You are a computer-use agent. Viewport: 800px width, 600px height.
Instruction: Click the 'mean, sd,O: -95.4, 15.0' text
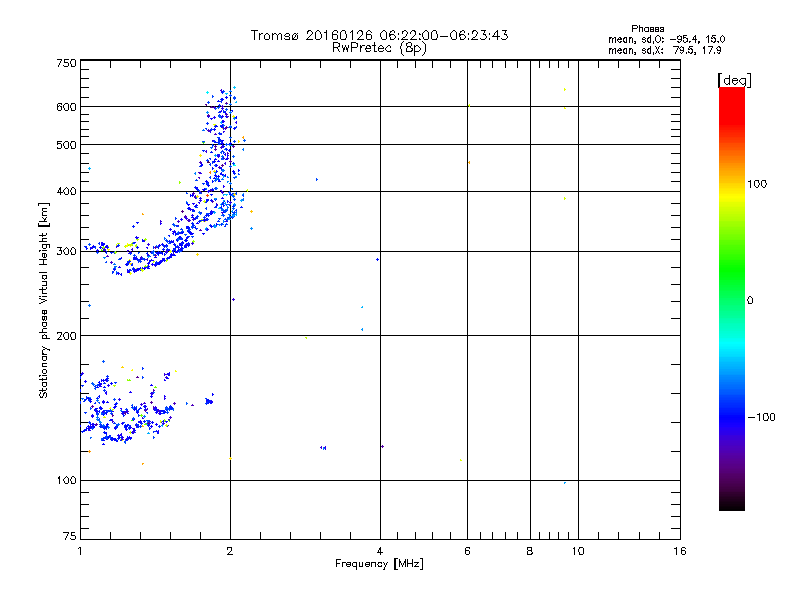click(666, 39)
